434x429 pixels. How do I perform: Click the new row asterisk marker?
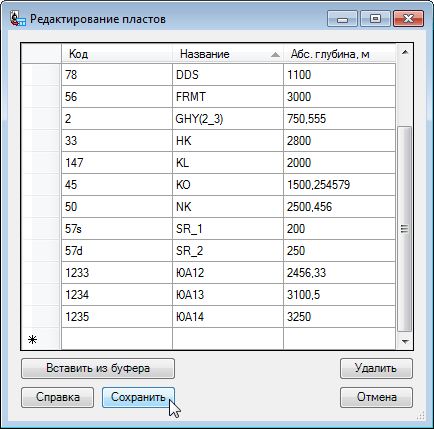coord(32,340)
